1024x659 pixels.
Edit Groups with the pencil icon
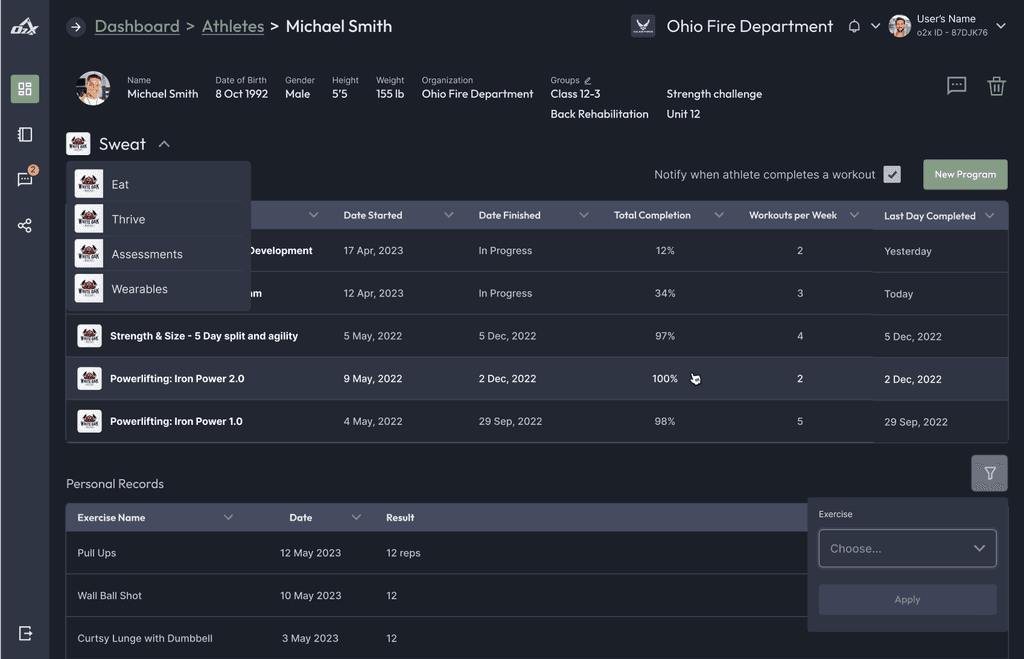(x=588, y=80)
